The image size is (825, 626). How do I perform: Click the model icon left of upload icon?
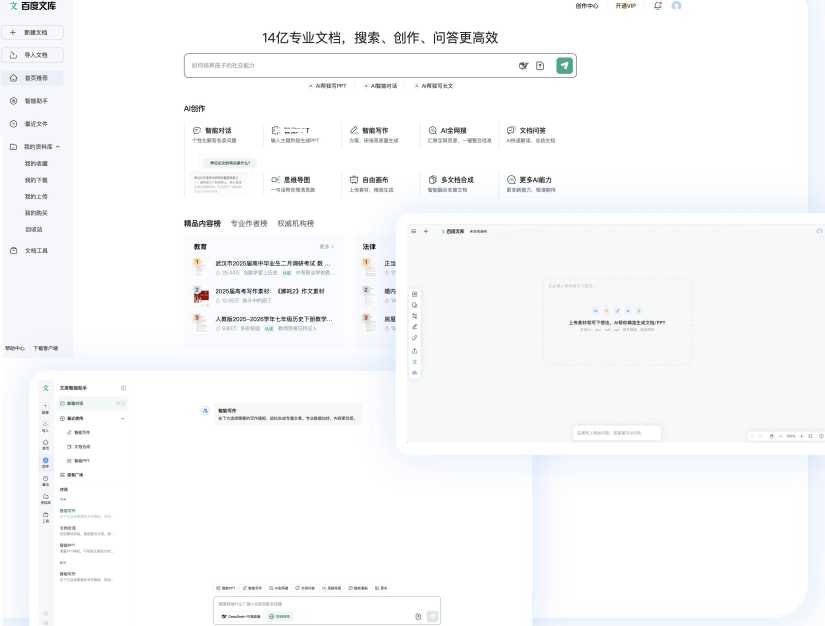pos(523,65)
